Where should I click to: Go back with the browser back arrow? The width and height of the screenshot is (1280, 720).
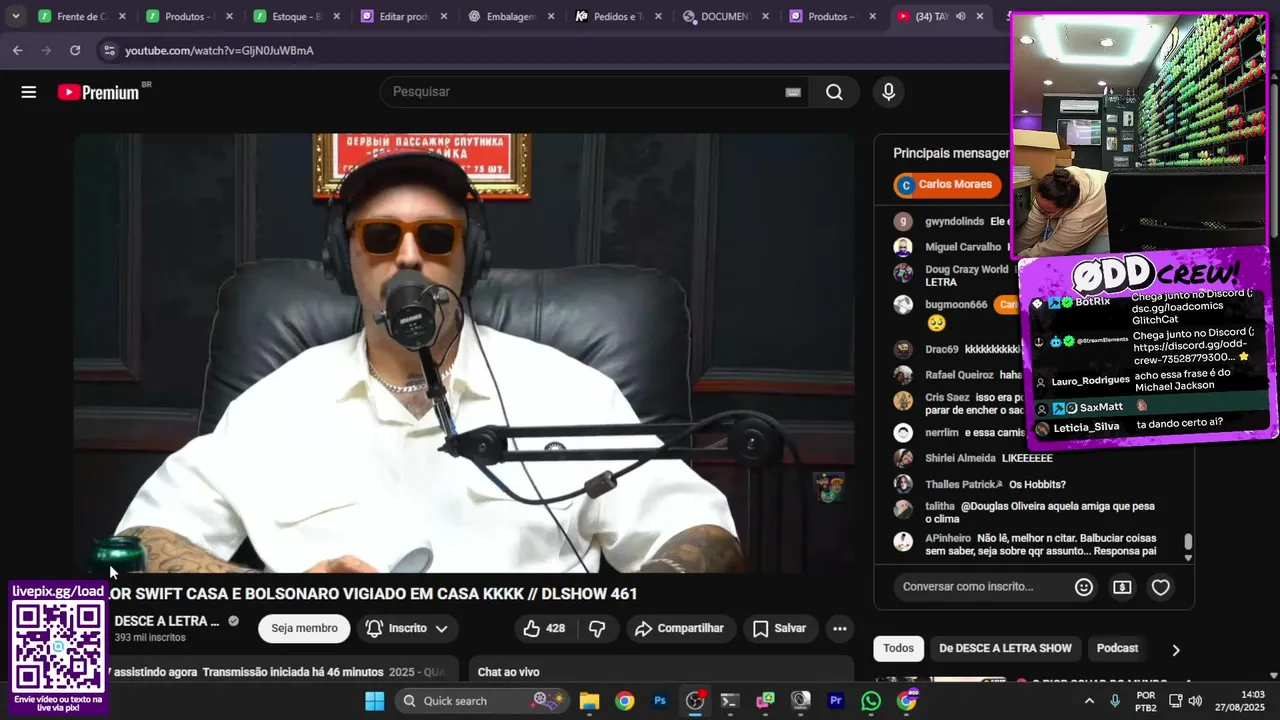(18, 50)
